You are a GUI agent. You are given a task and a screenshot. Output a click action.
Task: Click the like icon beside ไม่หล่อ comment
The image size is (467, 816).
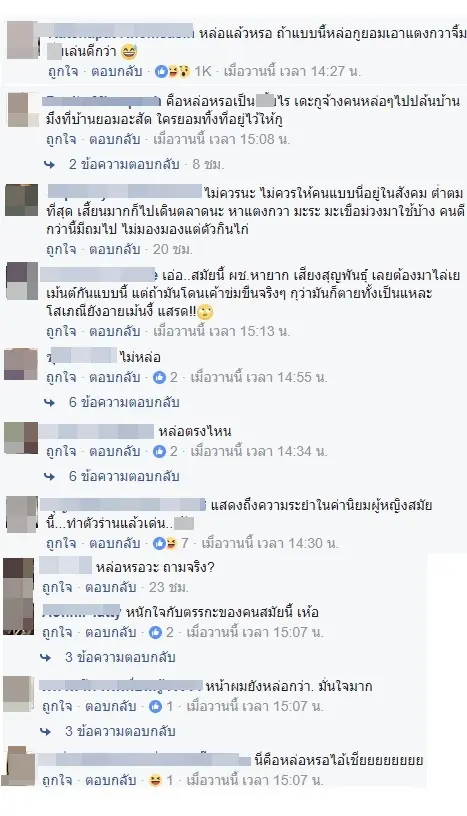coord(159,377)
